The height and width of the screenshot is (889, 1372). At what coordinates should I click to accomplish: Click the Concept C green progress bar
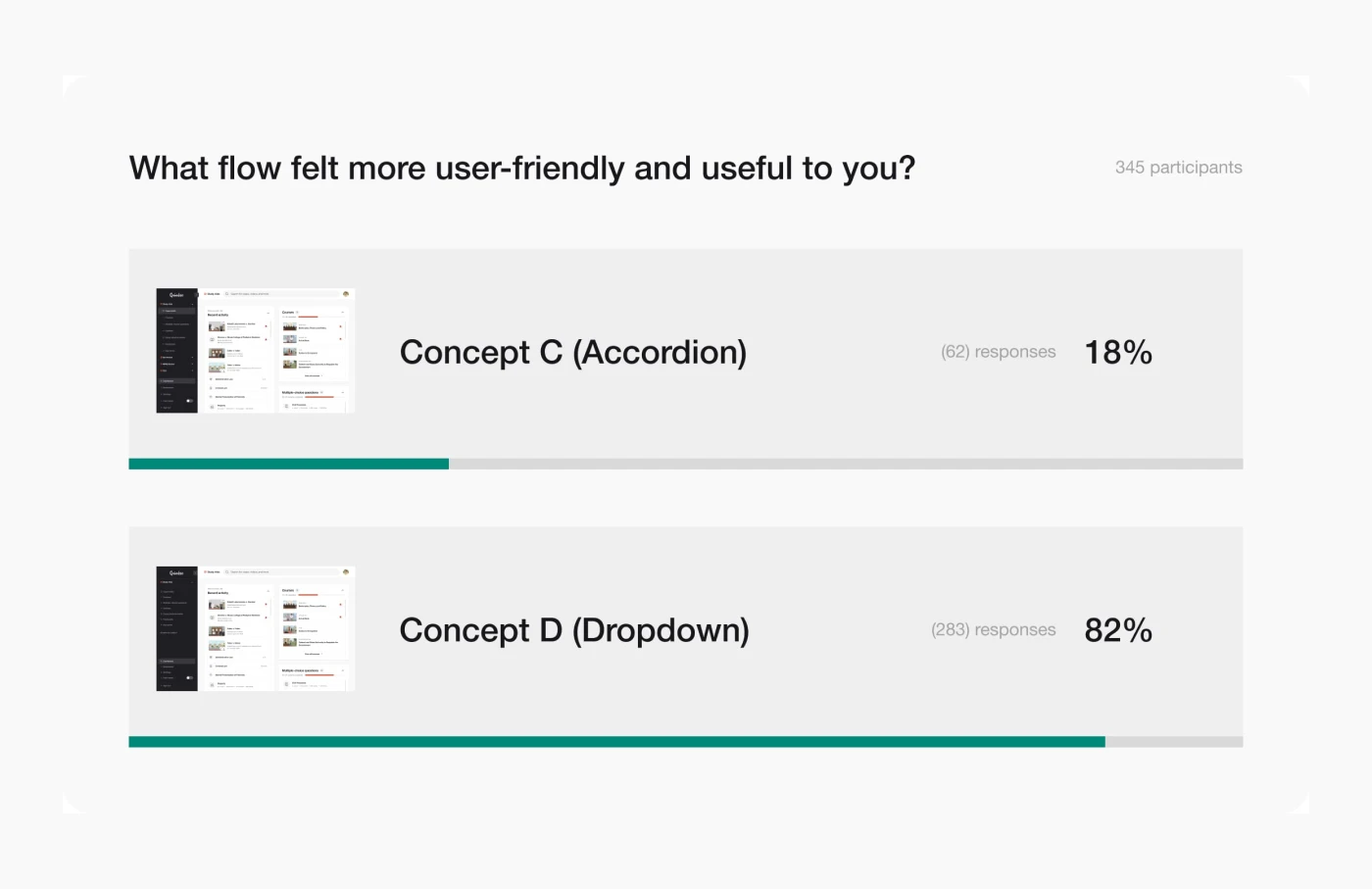288,464
